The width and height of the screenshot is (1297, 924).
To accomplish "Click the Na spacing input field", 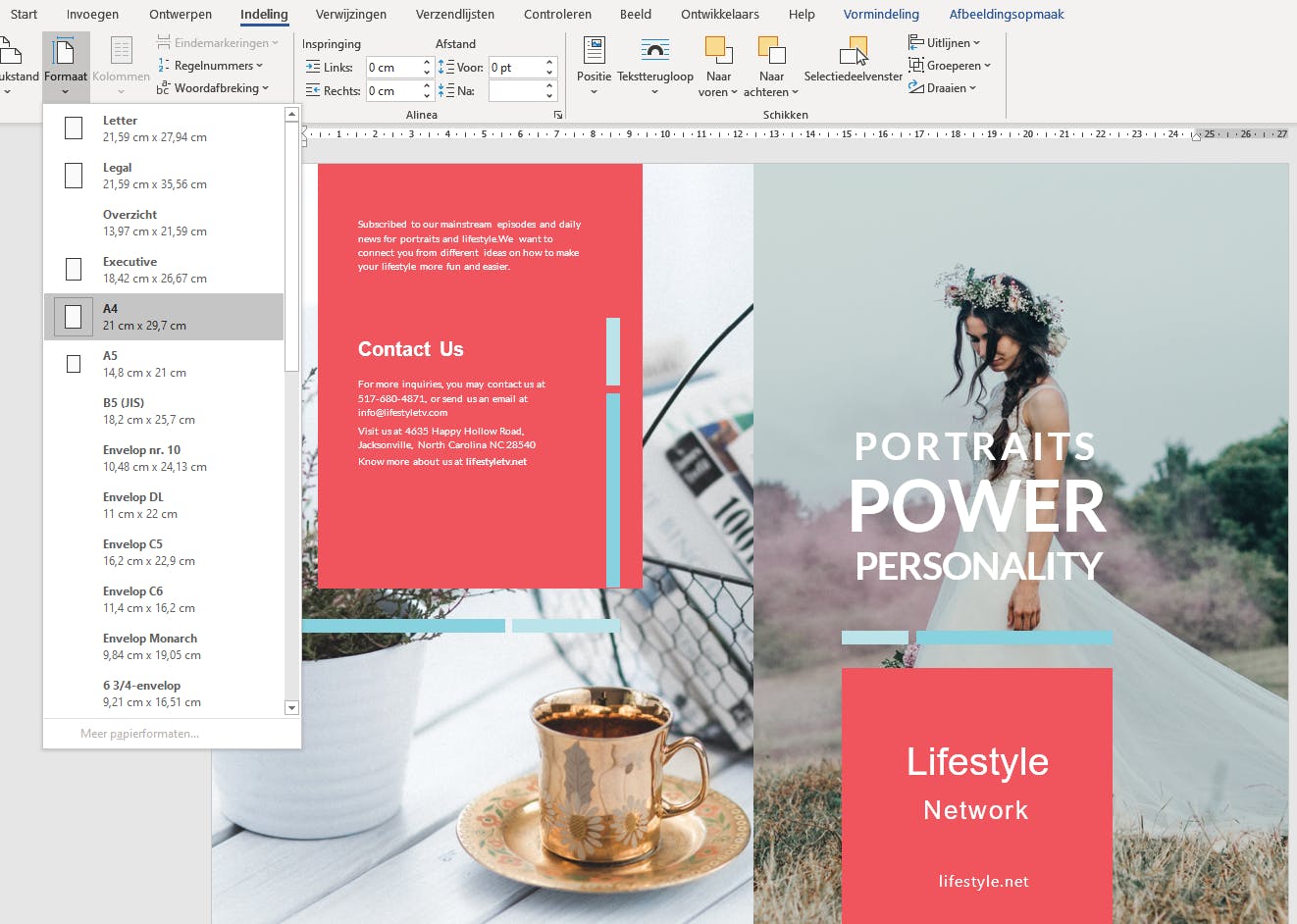I will (516, 91).
